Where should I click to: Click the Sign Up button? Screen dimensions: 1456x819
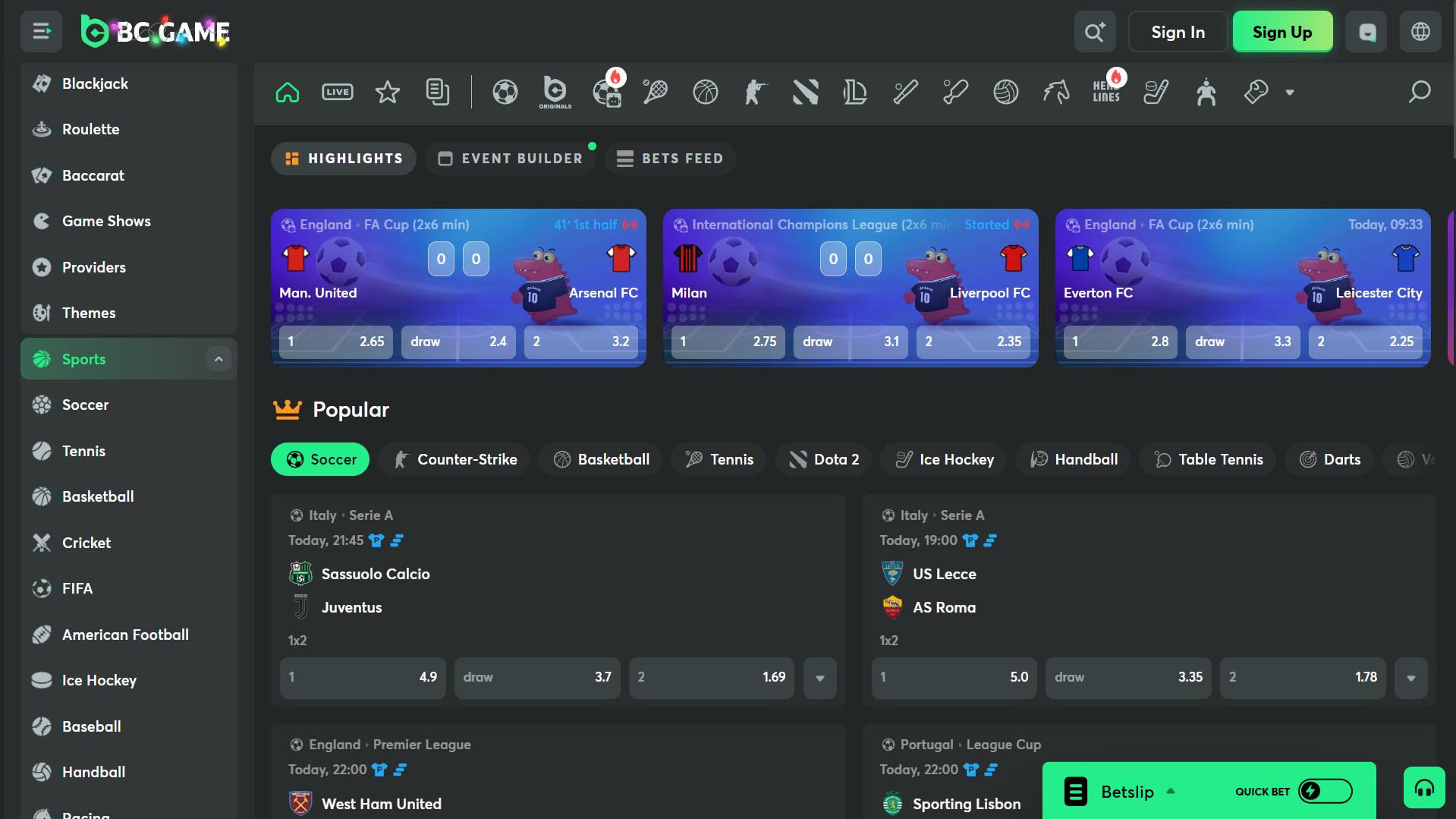coord(1281,32)
